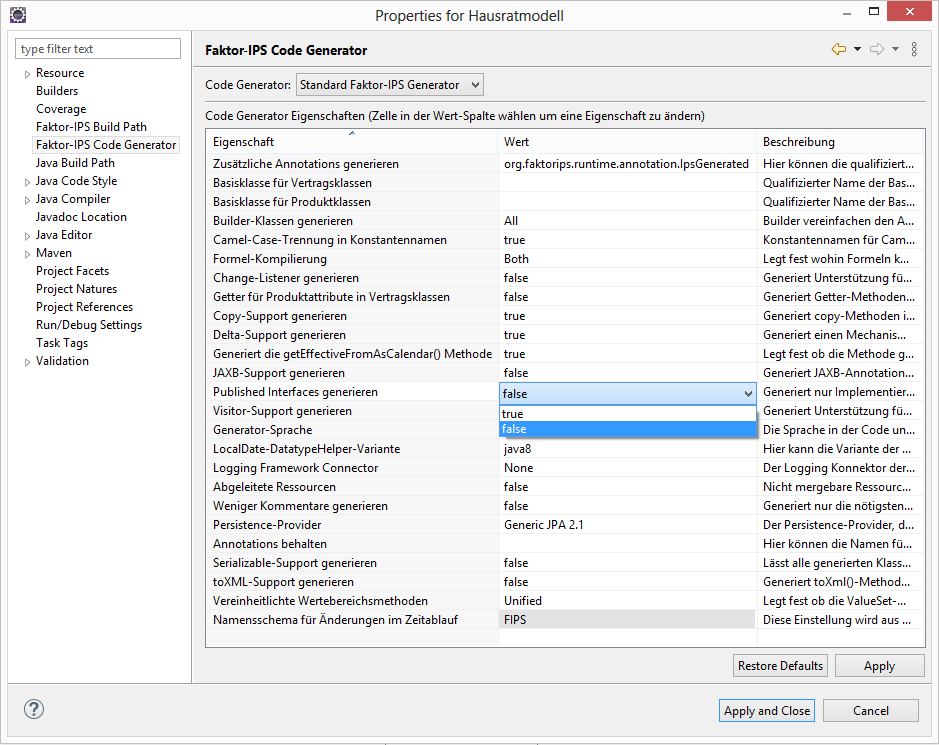Click the forward navigation arrow icon

[877, 49]
